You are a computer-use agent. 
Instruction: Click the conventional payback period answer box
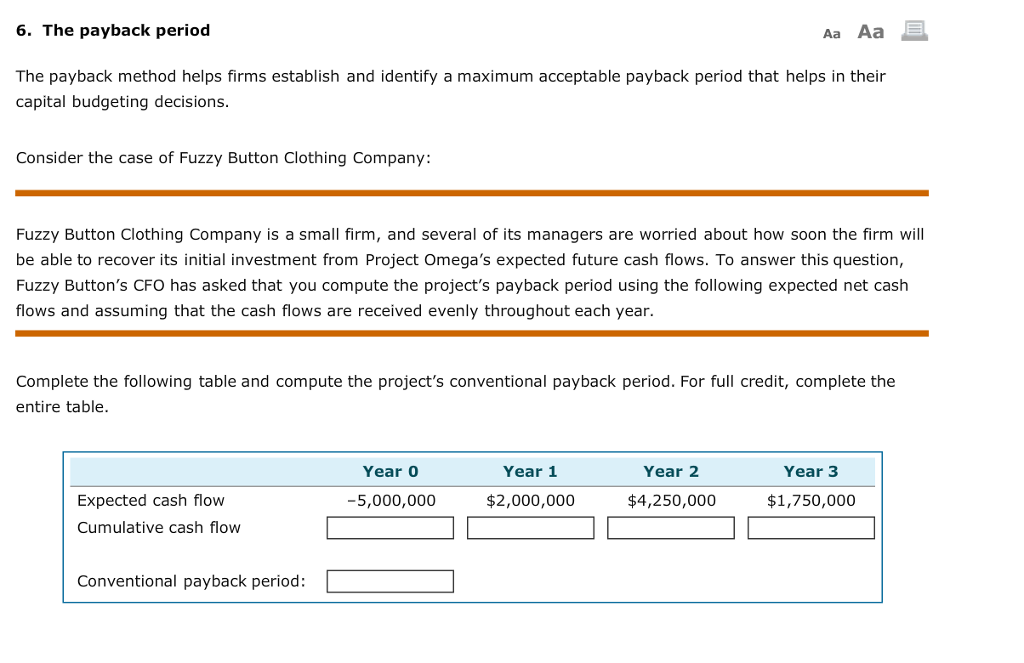click(x=390, y=581)
